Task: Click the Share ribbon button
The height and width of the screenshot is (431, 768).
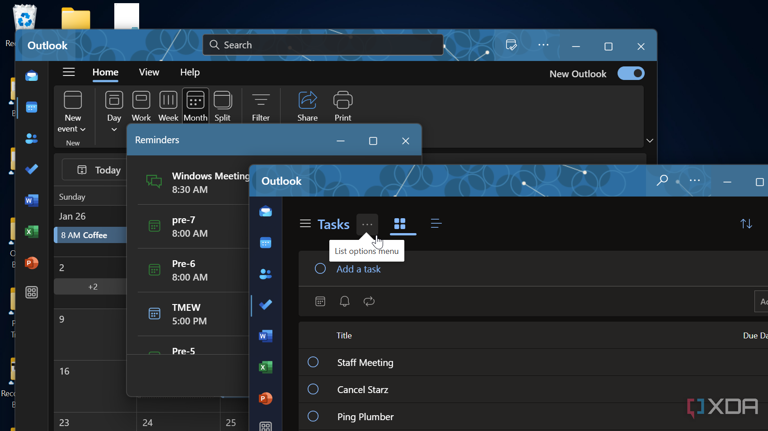Action: coord(308,106)
